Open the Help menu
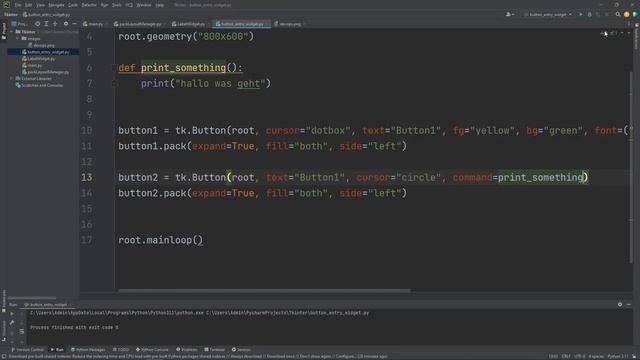 click(x=160, y=5)
